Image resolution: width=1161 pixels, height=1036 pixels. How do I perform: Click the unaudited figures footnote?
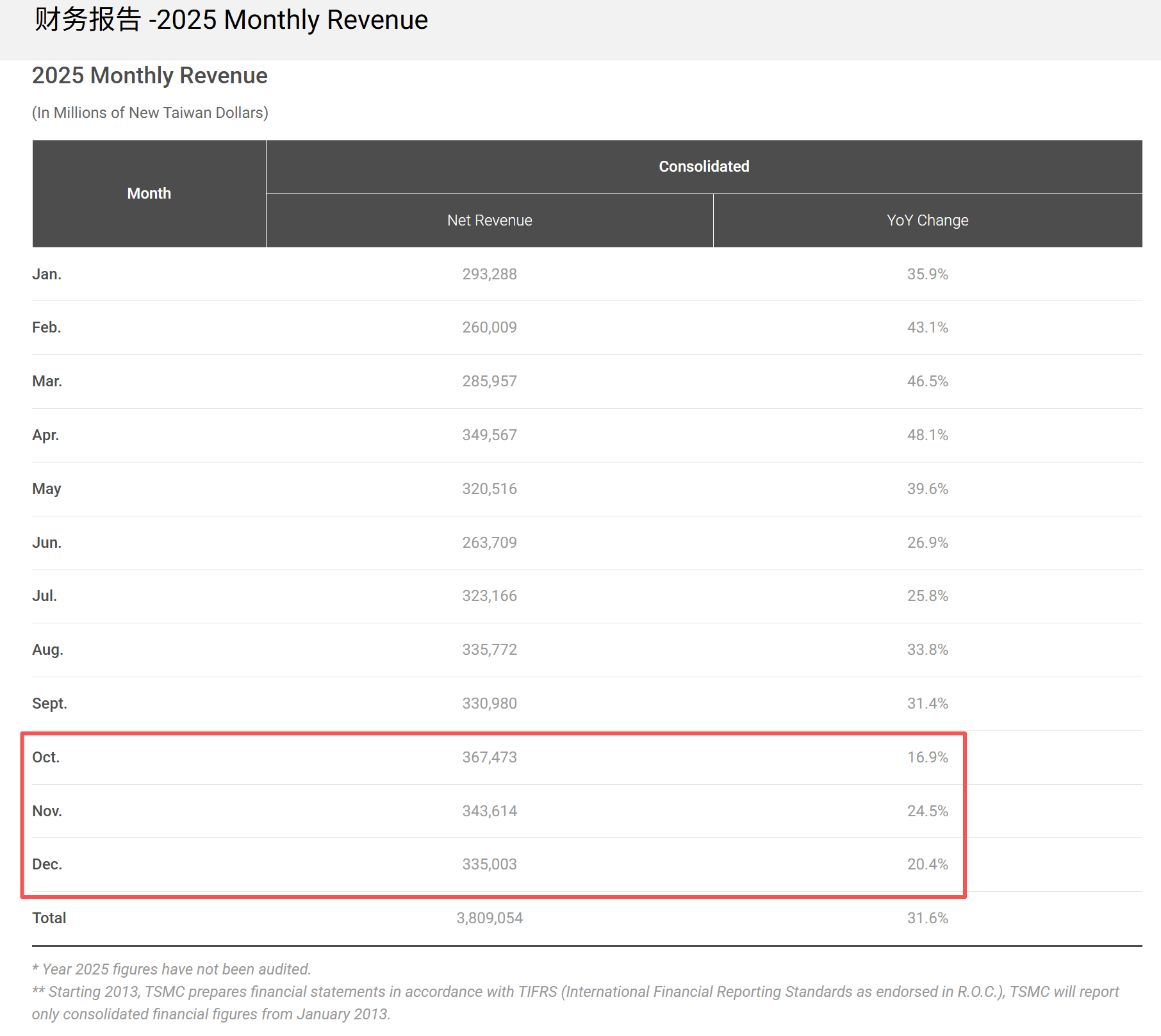(x=172, y=969)
